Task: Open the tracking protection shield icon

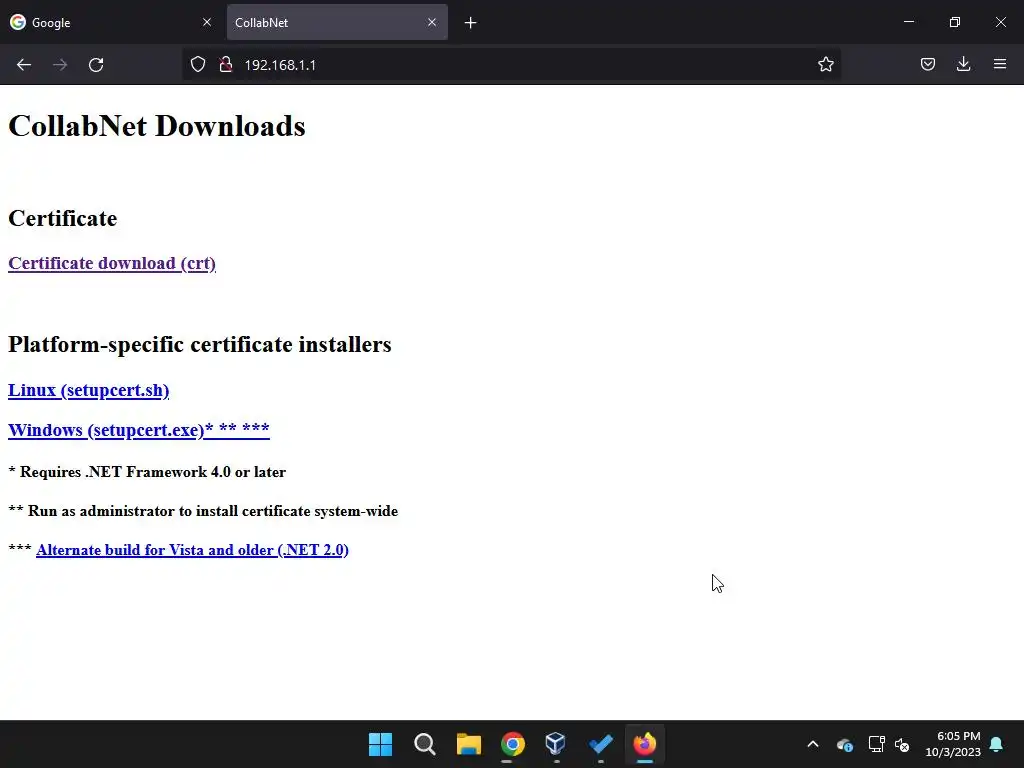Action: tap(198, 65)
